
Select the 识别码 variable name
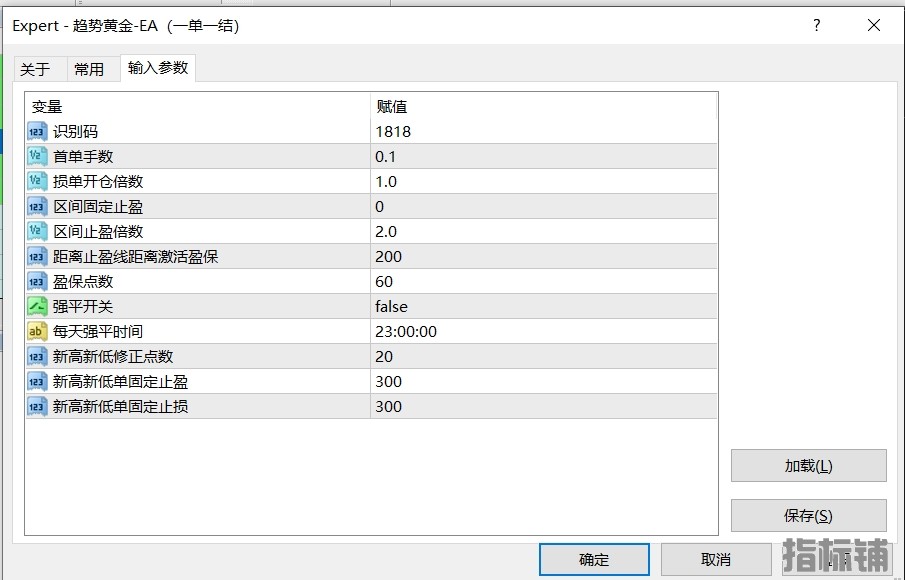click(76, 132)
